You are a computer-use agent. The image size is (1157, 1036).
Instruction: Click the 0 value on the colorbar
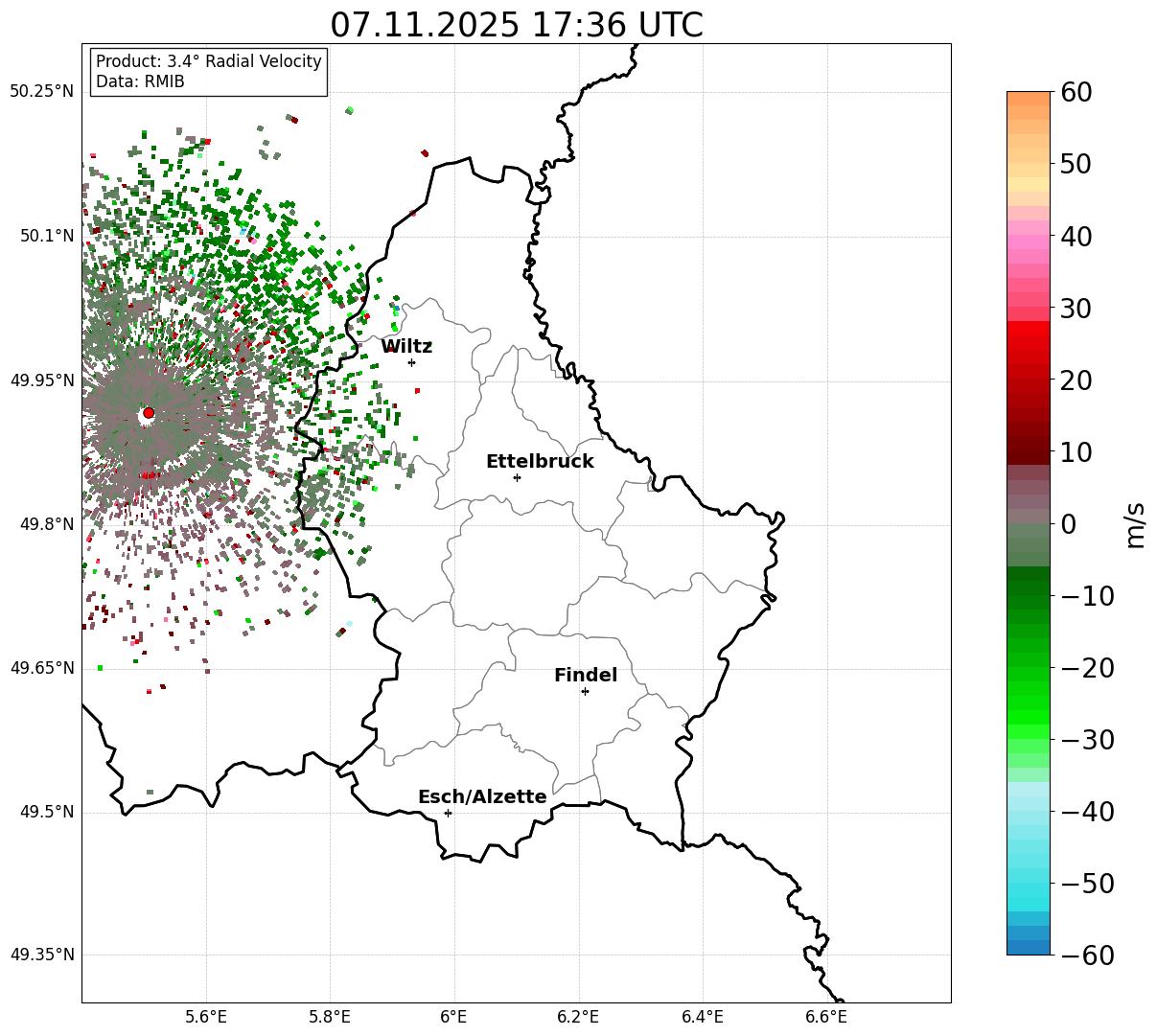(x=1068, y=524)
